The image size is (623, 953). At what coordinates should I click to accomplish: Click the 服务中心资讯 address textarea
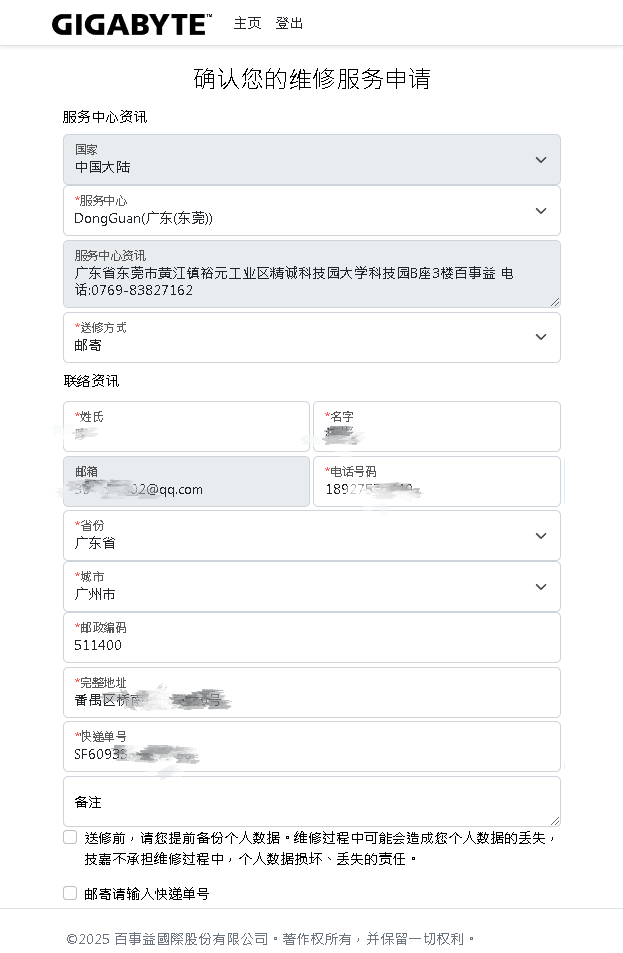[x=311, y=274]
